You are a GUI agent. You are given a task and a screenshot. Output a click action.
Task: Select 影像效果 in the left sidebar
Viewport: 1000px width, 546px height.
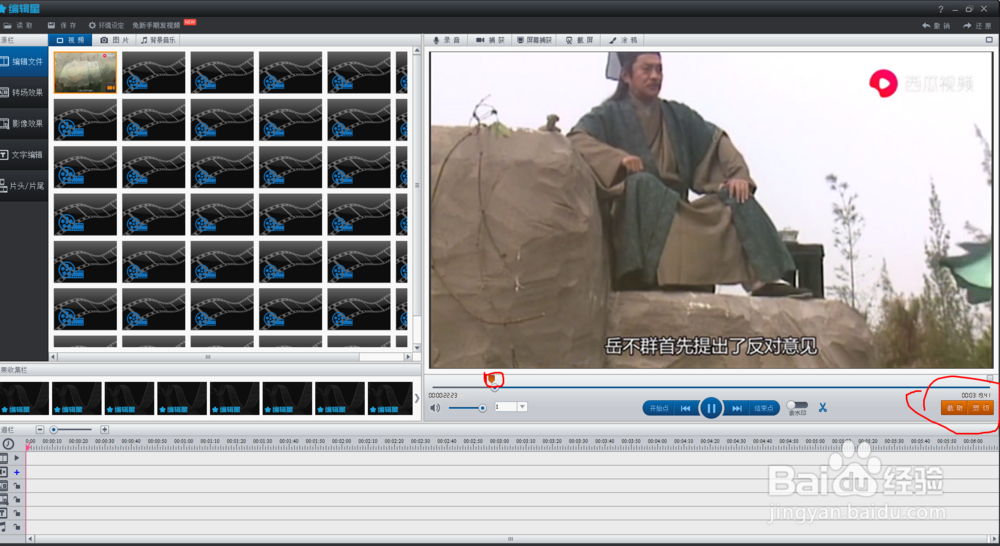[x=23, y=124]
